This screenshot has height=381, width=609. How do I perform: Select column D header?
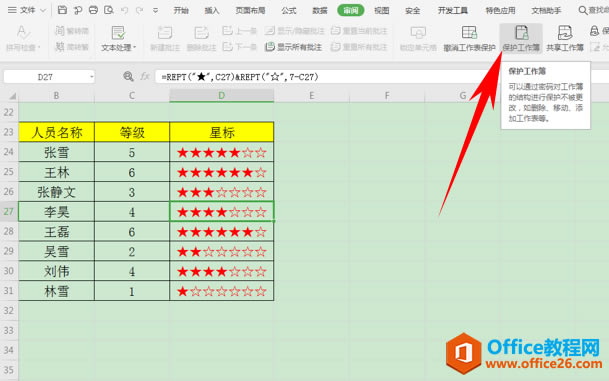tap(221, 96)
